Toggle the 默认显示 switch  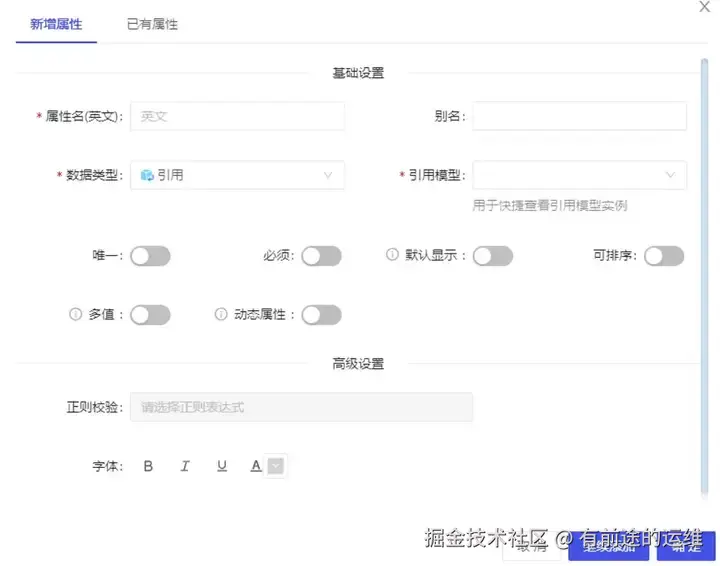coord(493,256)
